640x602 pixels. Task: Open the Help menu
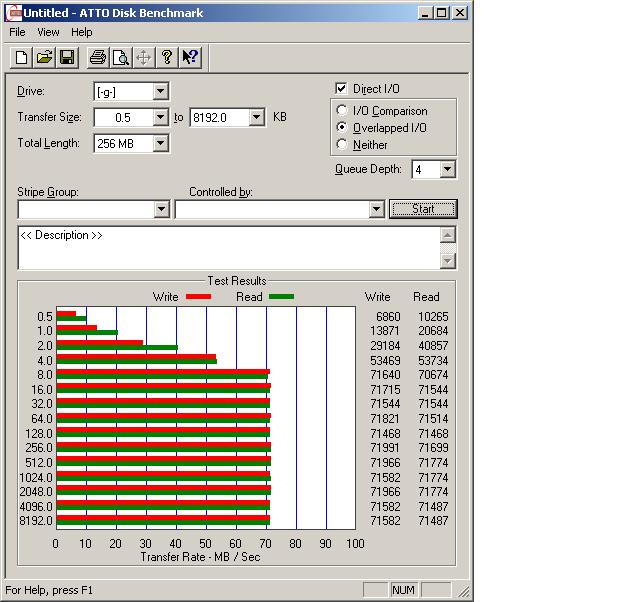tap(81, 32)
